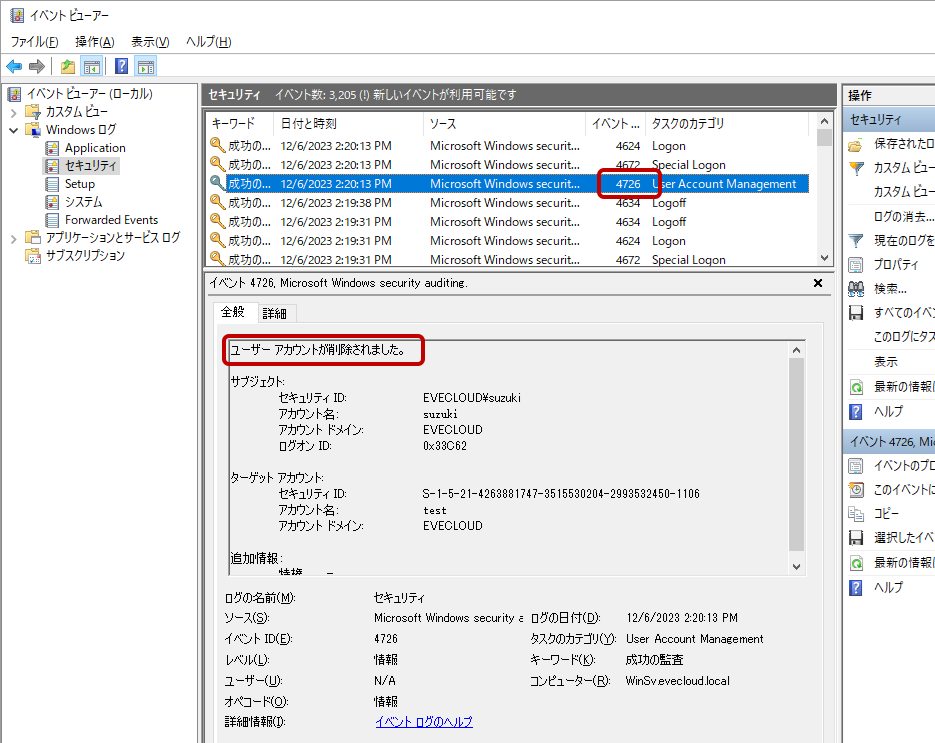The width and height of the screenshot is (935, 743).
Task: Expand アプリケーションとサービス ログ node
Action: 14,238
